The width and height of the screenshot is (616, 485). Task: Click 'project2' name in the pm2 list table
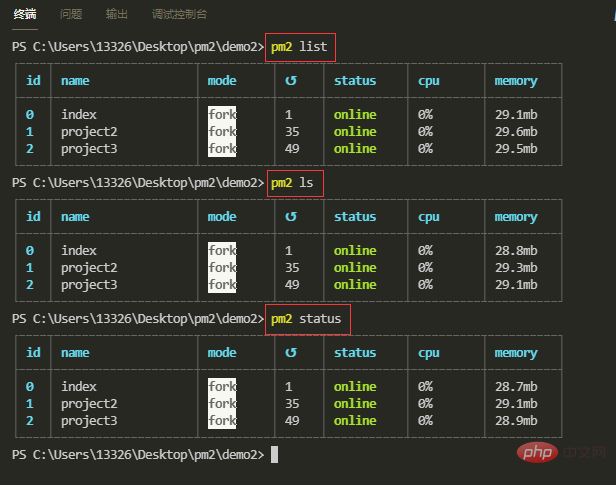click(89, 132)
